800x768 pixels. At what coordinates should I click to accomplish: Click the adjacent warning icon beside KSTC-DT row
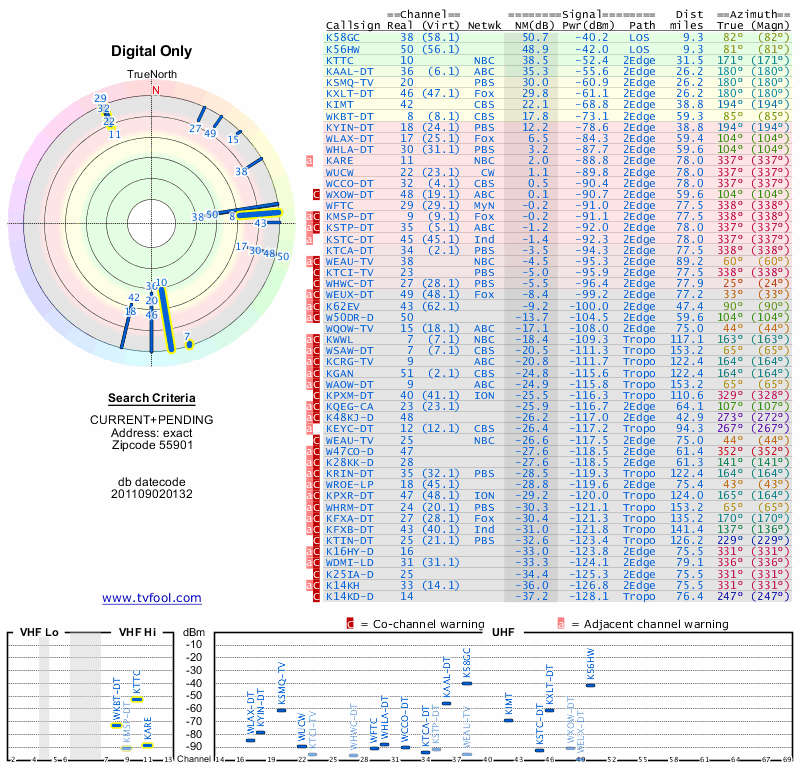click(309, 239)
